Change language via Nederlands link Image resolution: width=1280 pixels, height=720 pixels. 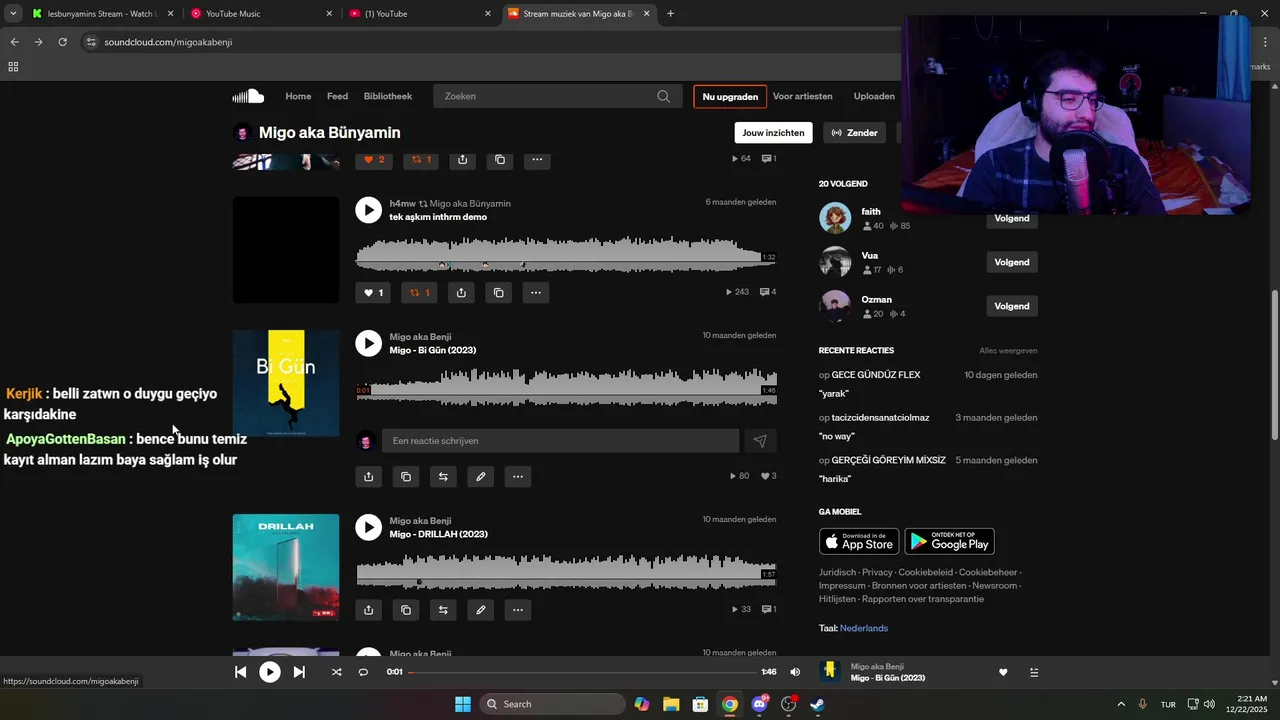click(864, 628)
